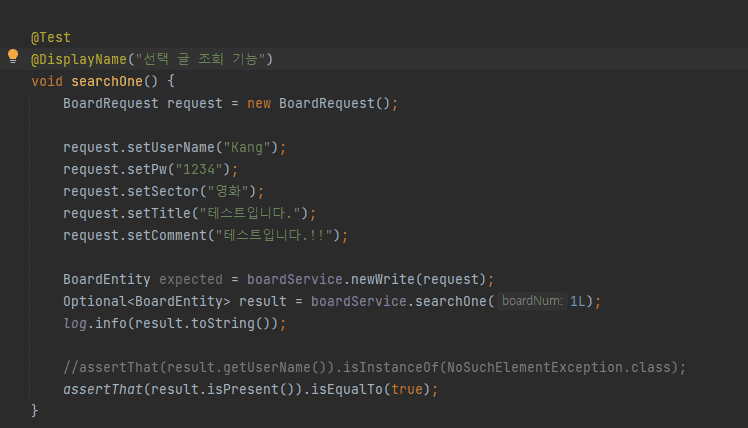Click the italic assertThat call
The width and height of the screenshot is (748, 428).
click(x=103, y=389)
